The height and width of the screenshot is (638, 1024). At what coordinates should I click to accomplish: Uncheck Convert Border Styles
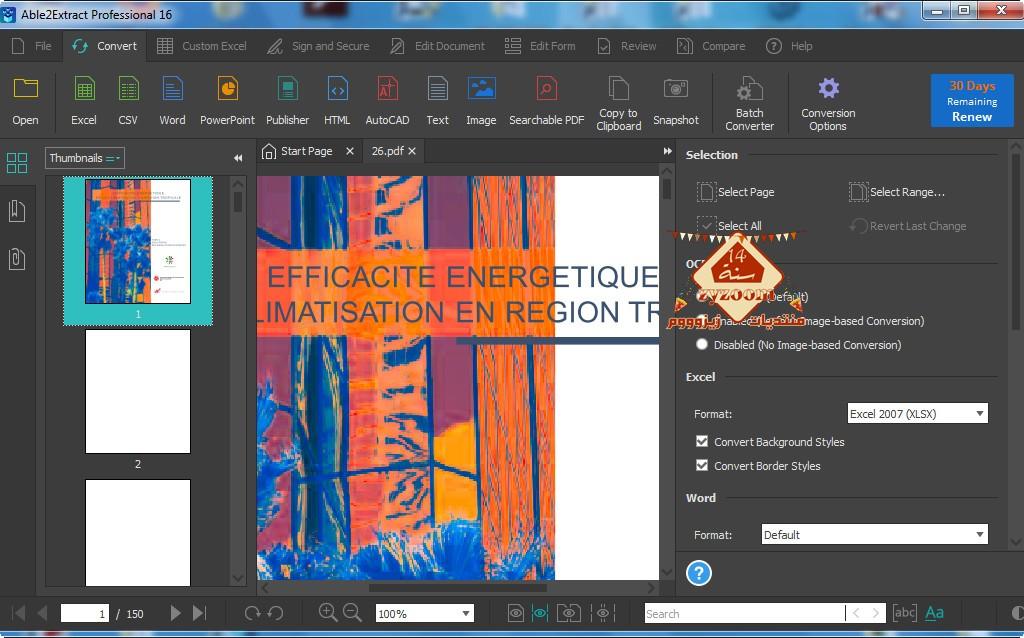point(702,466)
